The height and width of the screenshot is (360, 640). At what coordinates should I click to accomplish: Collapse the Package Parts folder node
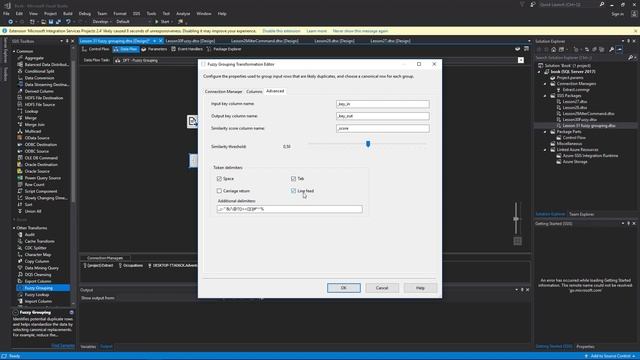[545, 132]
